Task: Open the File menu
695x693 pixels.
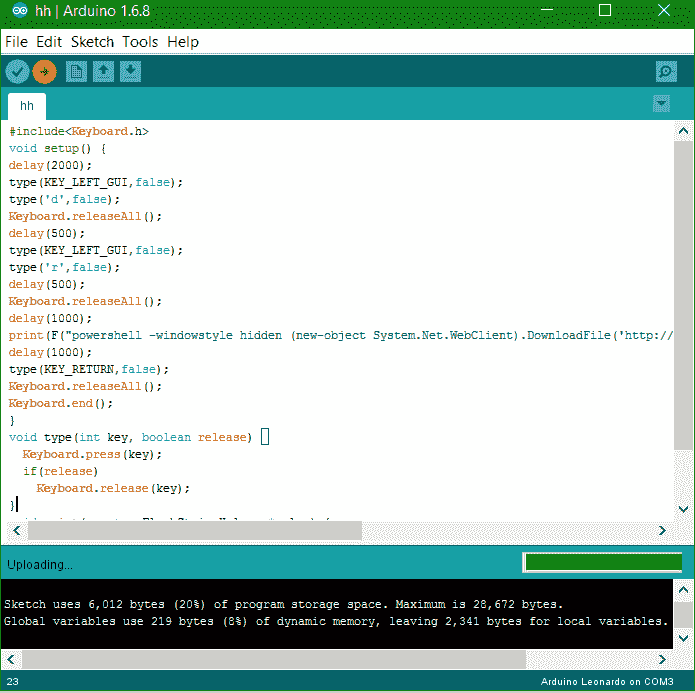Action: click(16, 42)
